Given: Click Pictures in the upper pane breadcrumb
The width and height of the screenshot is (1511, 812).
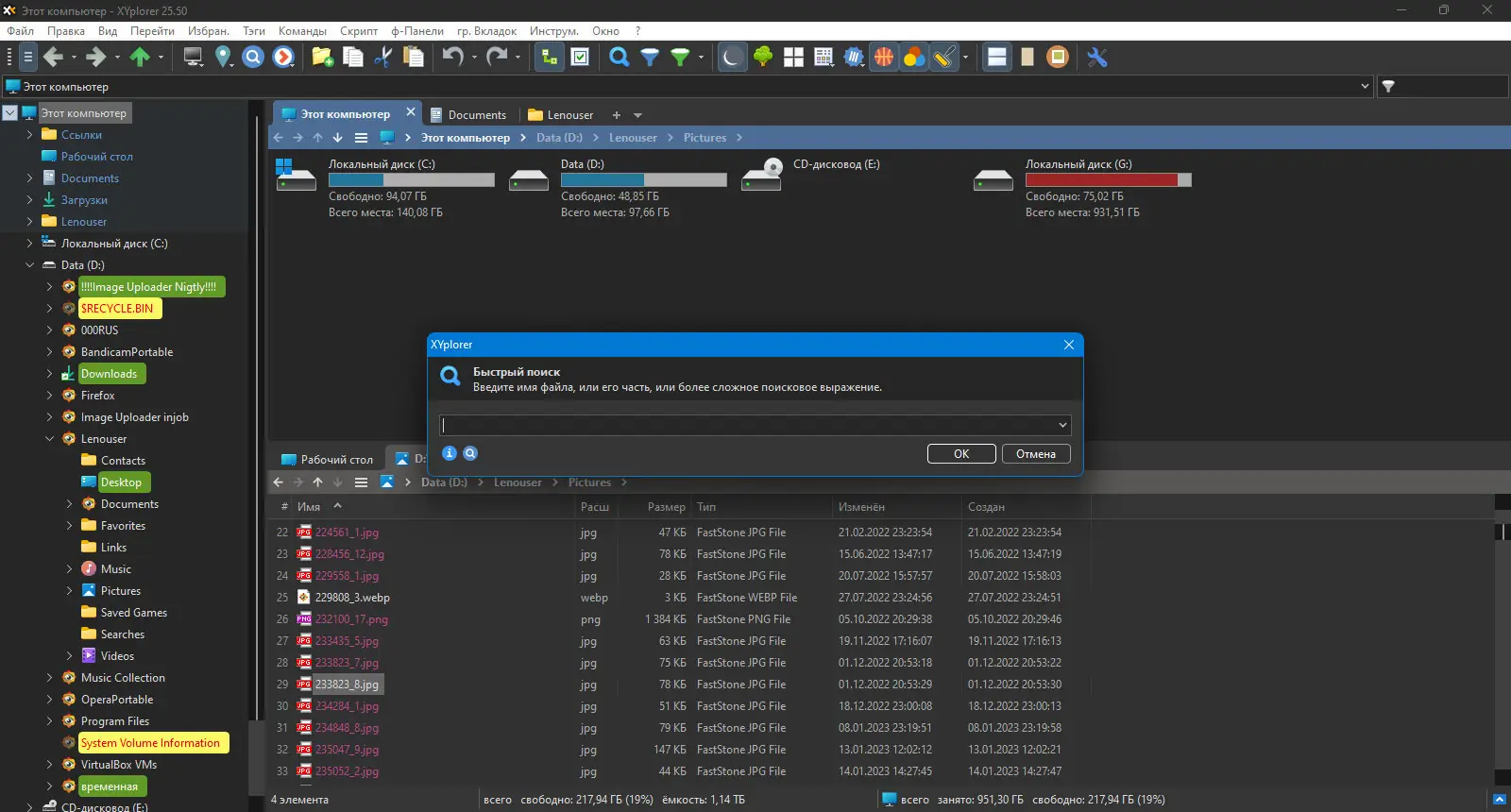Looking at the screenshot, I should coord(705,138).
